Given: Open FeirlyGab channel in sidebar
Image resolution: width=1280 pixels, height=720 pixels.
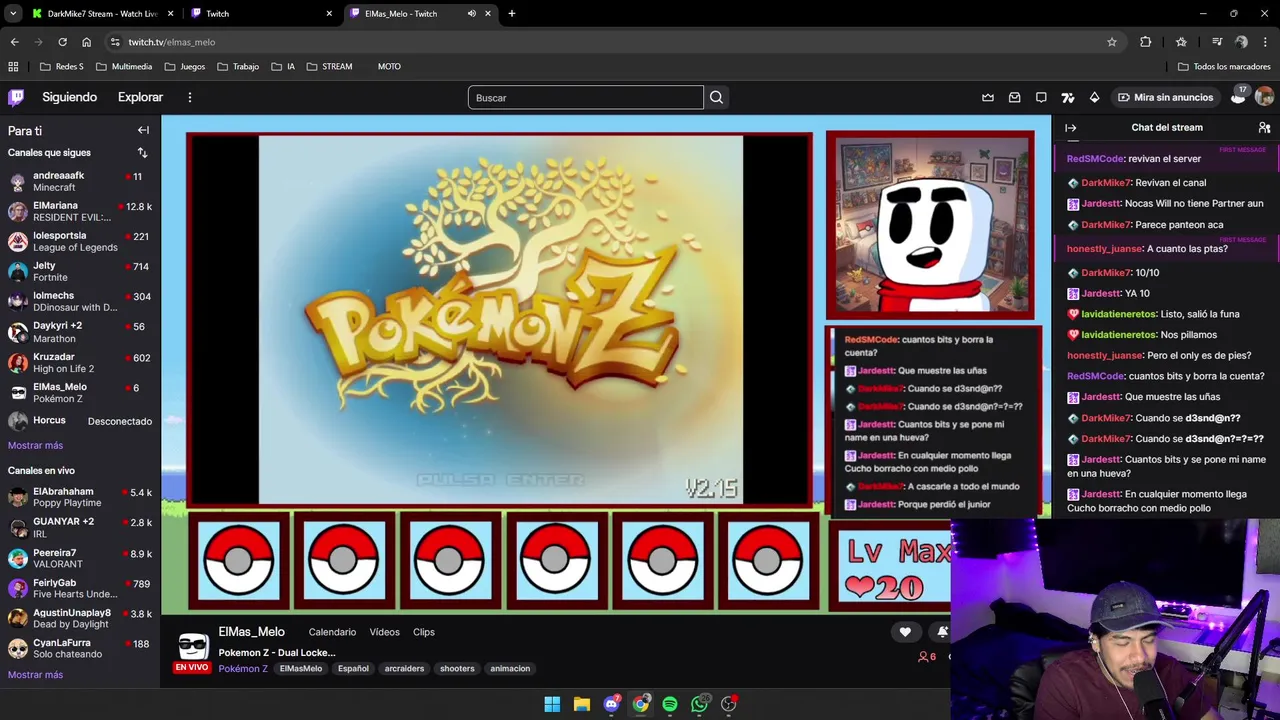Looking at the screenshot, I should tap(80, 588).
